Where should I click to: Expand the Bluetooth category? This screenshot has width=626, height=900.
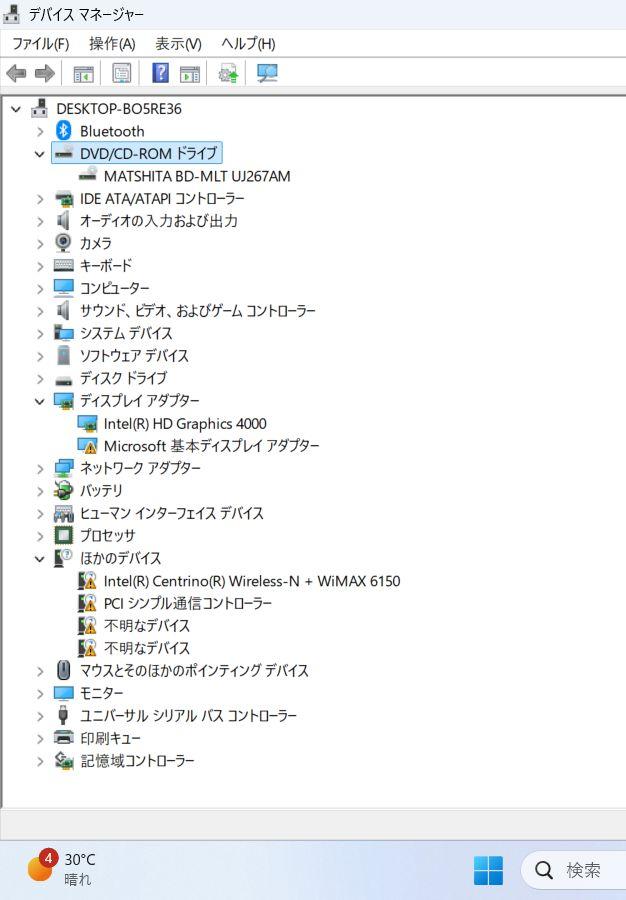[40, 131]
